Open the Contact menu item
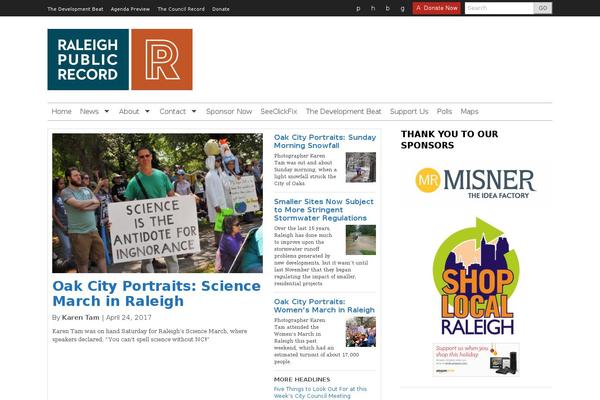 (173, 111)
